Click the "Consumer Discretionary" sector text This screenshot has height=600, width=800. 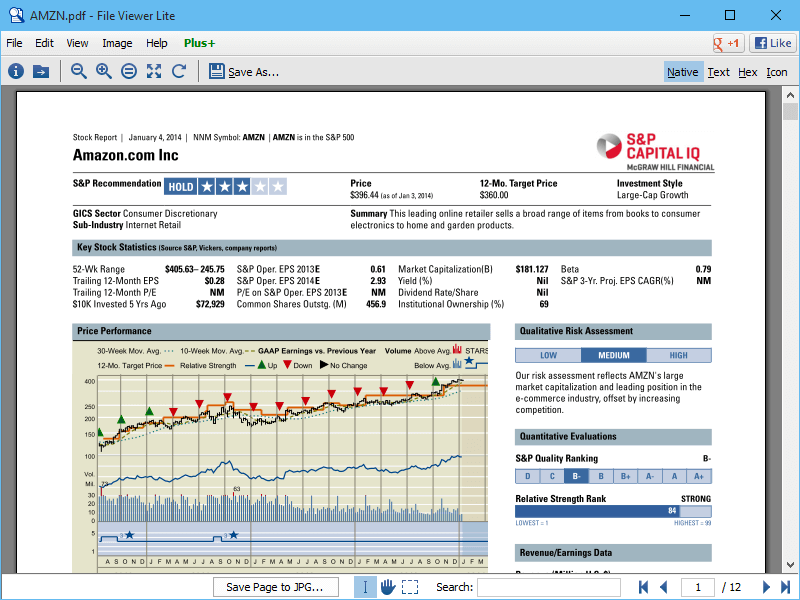[x=170, y=213]
